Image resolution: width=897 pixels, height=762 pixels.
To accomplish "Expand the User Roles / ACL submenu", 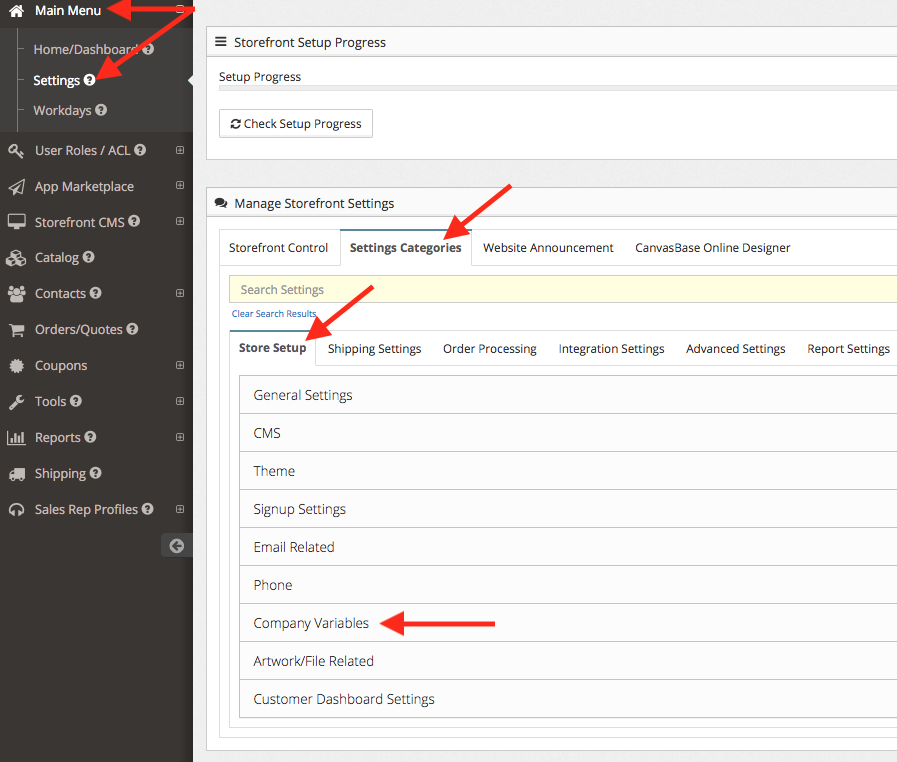I will (180, 151).
